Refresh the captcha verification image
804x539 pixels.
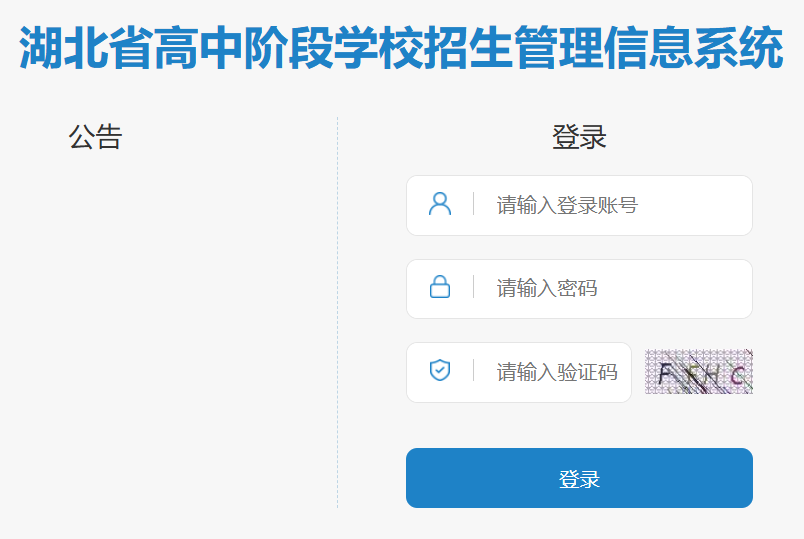(x=698, y=372)
